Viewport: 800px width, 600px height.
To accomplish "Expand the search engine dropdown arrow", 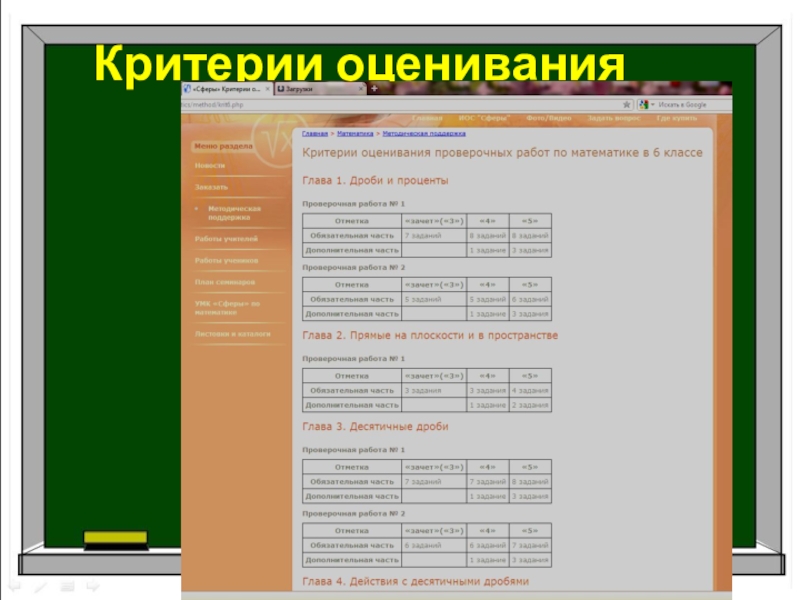I will click(x=652, y=105).
